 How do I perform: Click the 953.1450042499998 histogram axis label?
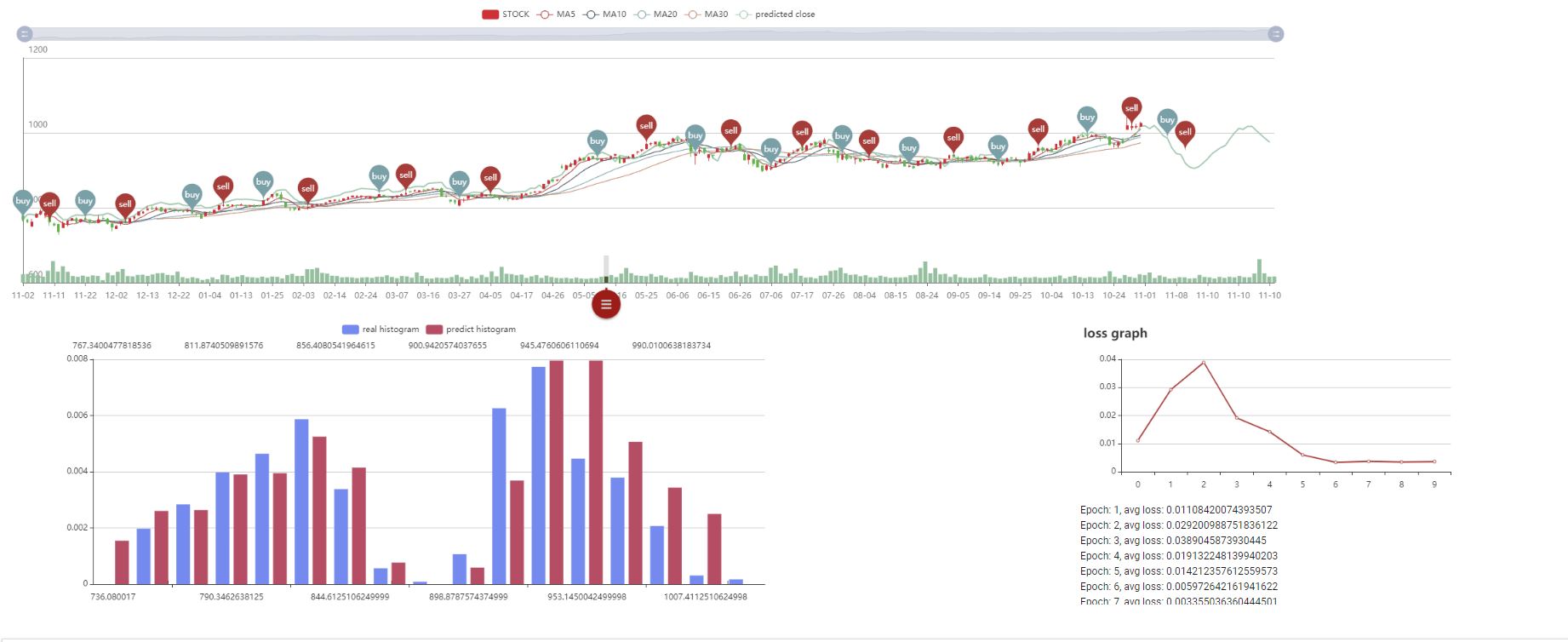(x=587, y=597)
